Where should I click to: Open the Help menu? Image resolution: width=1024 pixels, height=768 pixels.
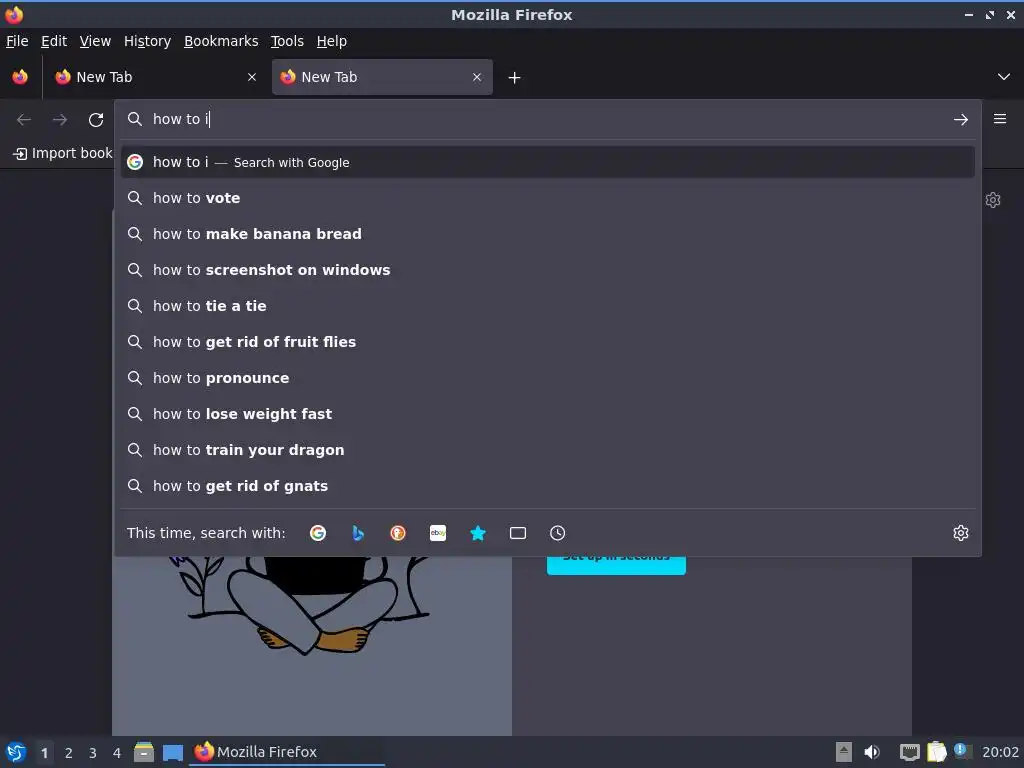332,41
